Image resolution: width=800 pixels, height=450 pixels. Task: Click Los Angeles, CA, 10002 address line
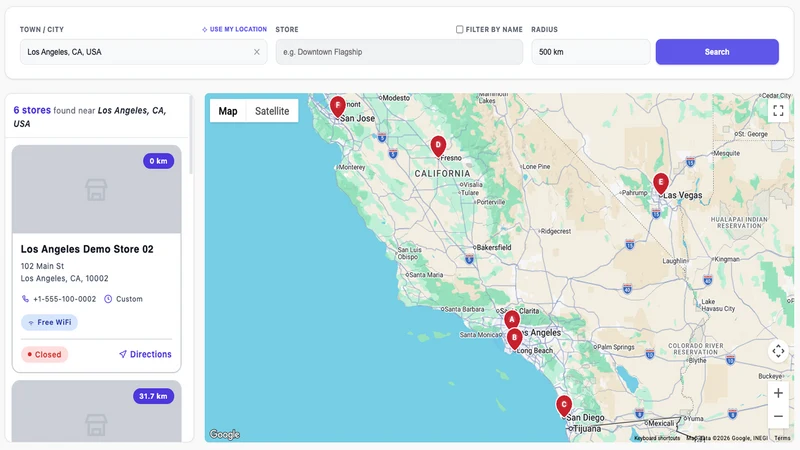[x=64, y=278]
